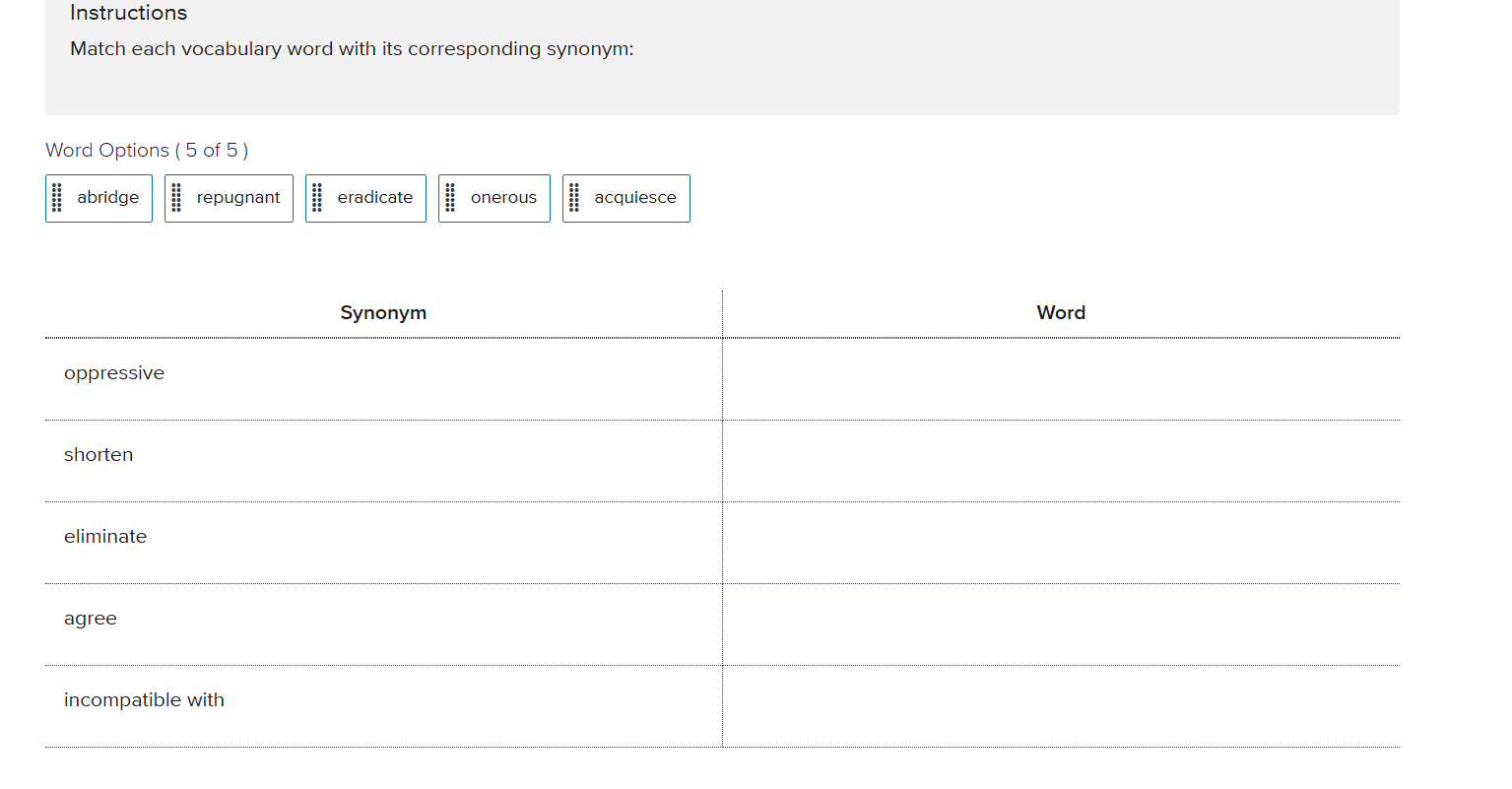Click the Word Options count label

147,151
